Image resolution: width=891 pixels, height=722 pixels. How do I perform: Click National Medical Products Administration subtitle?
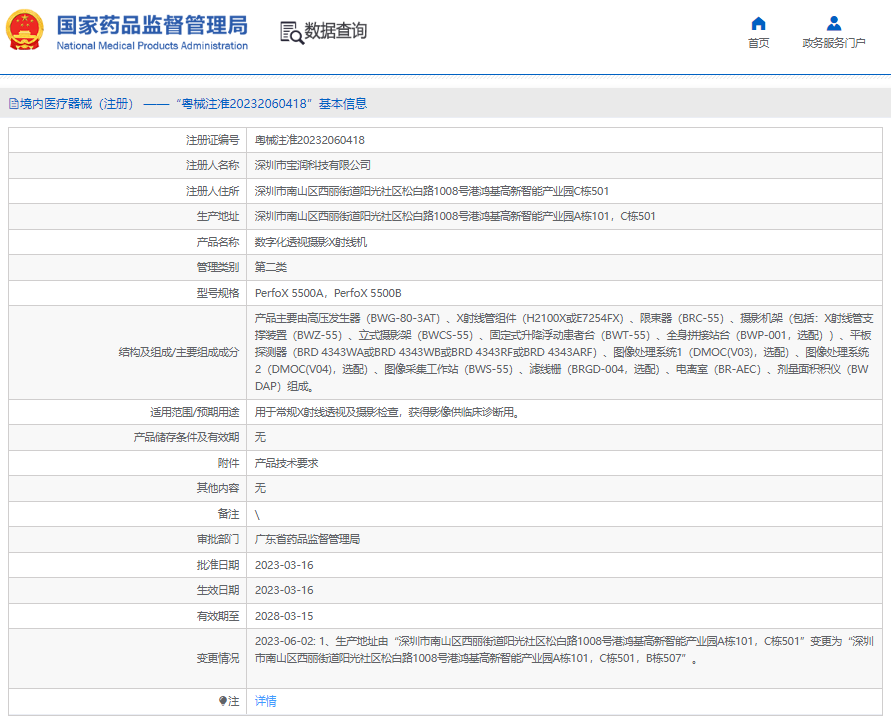[x=152, y=46]
